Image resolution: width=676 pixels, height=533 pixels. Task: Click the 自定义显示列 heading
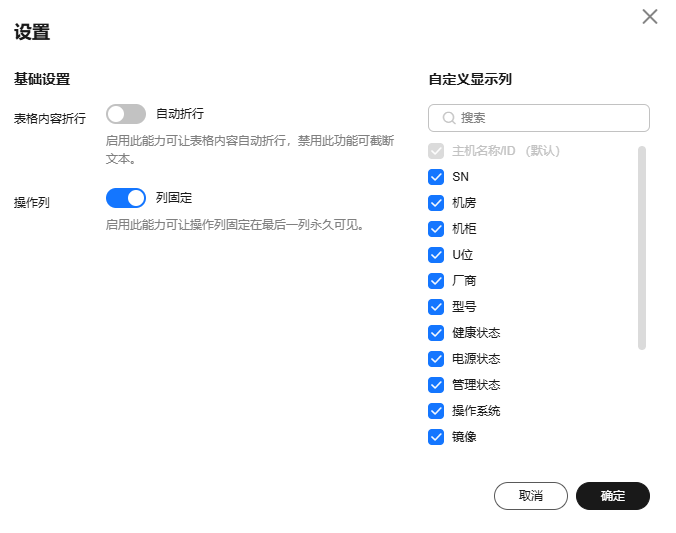coord(470,79)
